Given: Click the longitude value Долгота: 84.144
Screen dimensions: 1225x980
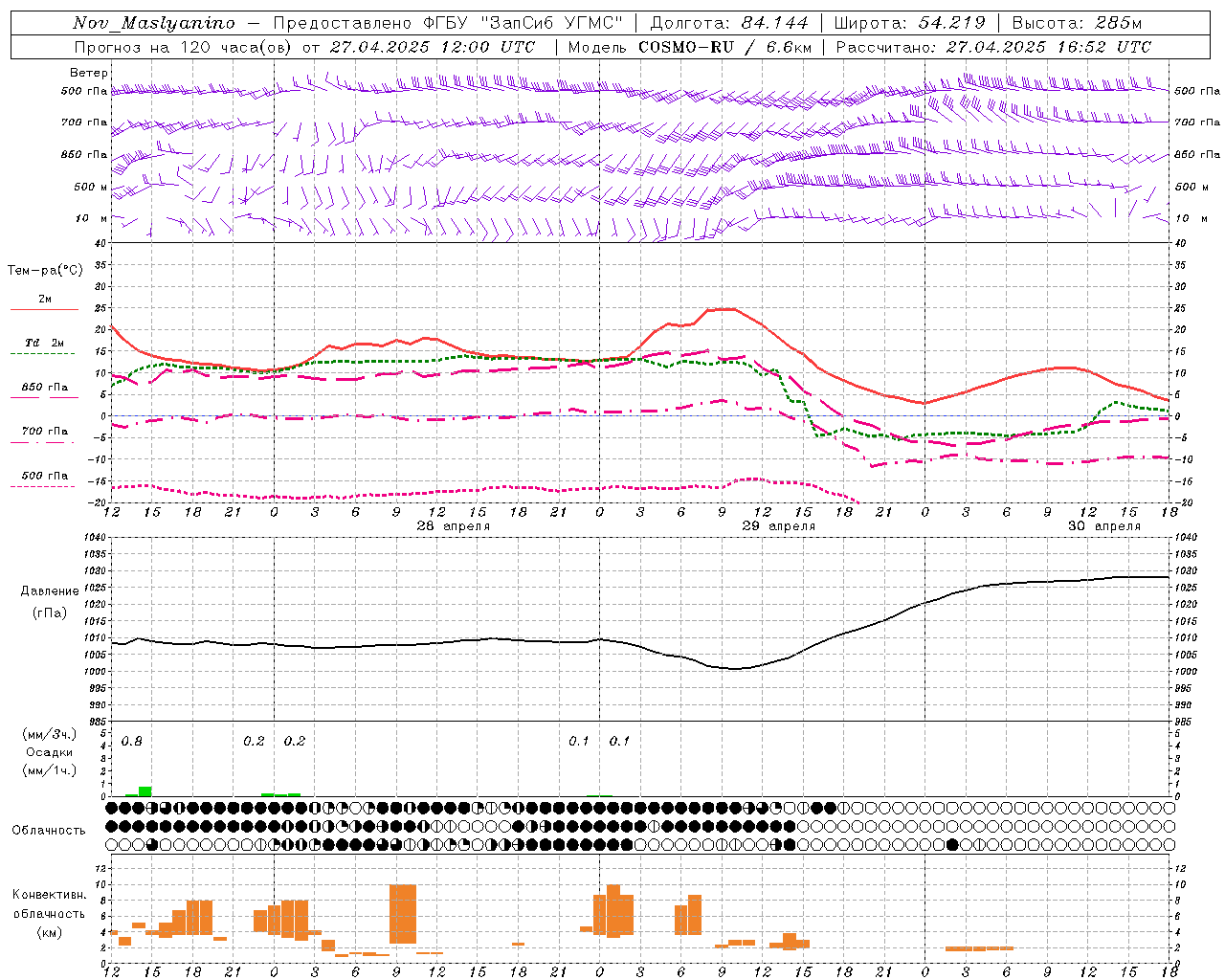Looking at the screenshot, I should coord(729,23).
